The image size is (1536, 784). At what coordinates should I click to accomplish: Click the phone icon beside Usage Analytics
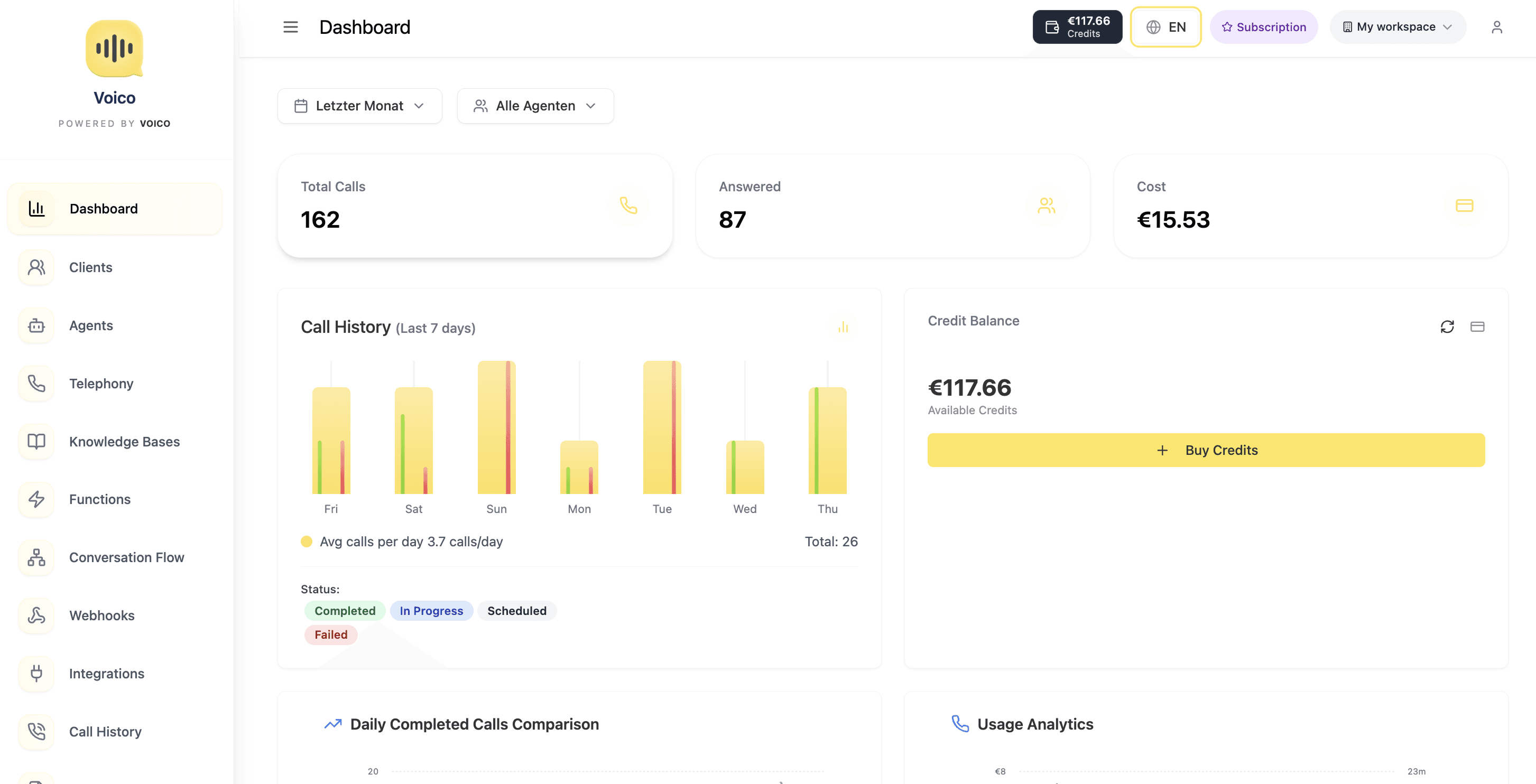(960, 724)
